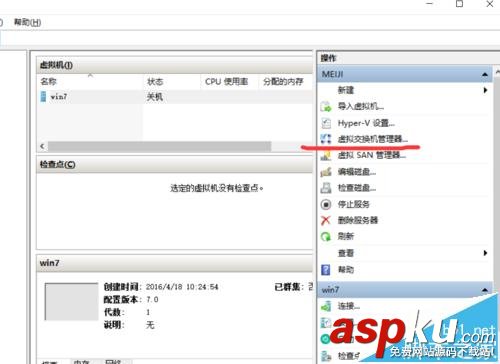Click the Hyper-V settings (设置) icon
This screenshot has height=364, width=500.
point(326,123)
